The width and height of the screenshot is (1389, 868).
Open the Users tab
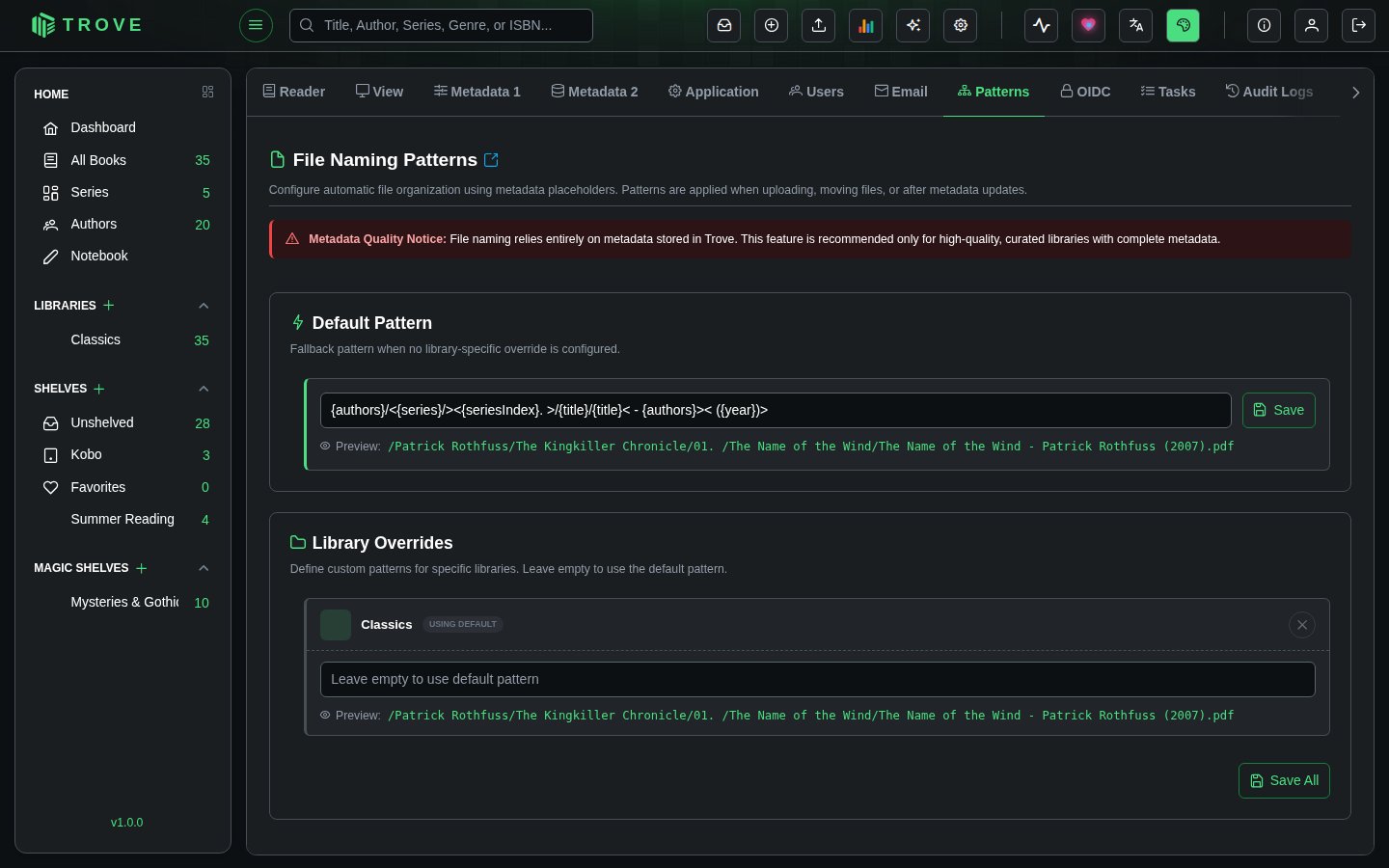(x=816, y=92)
